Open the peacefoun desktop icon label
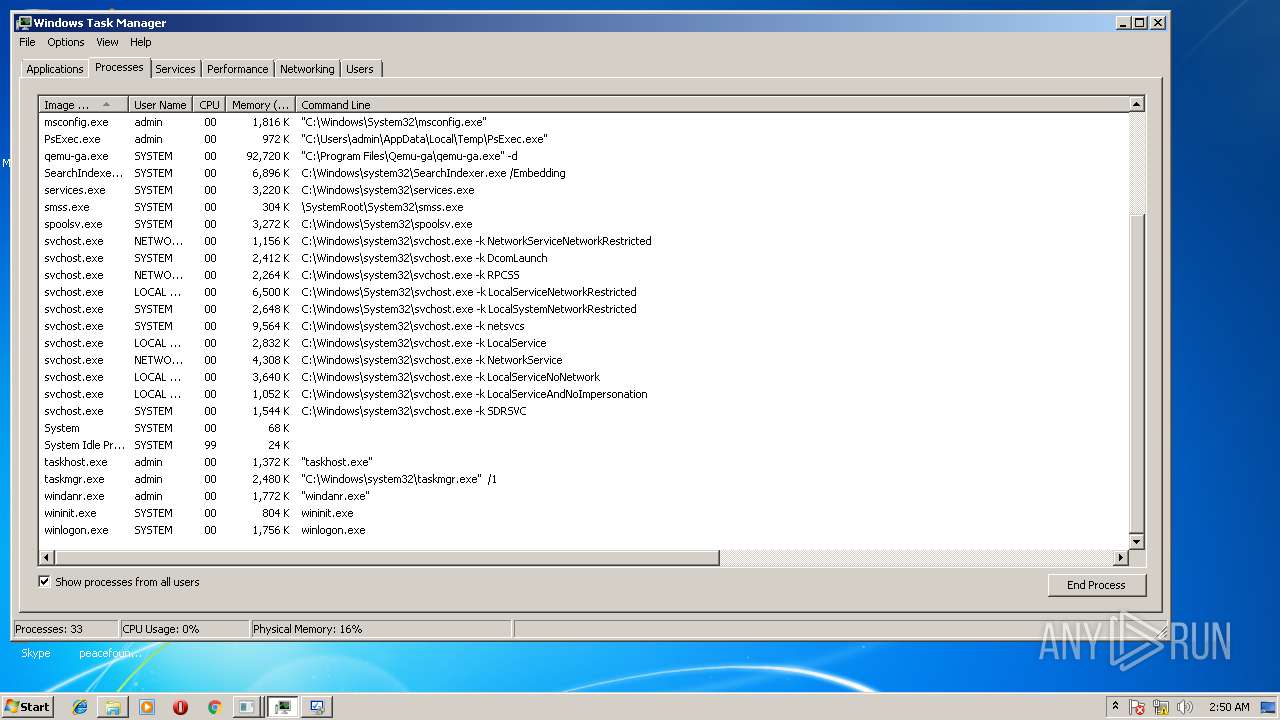The image size is (1280, 720). click(110, 653)
